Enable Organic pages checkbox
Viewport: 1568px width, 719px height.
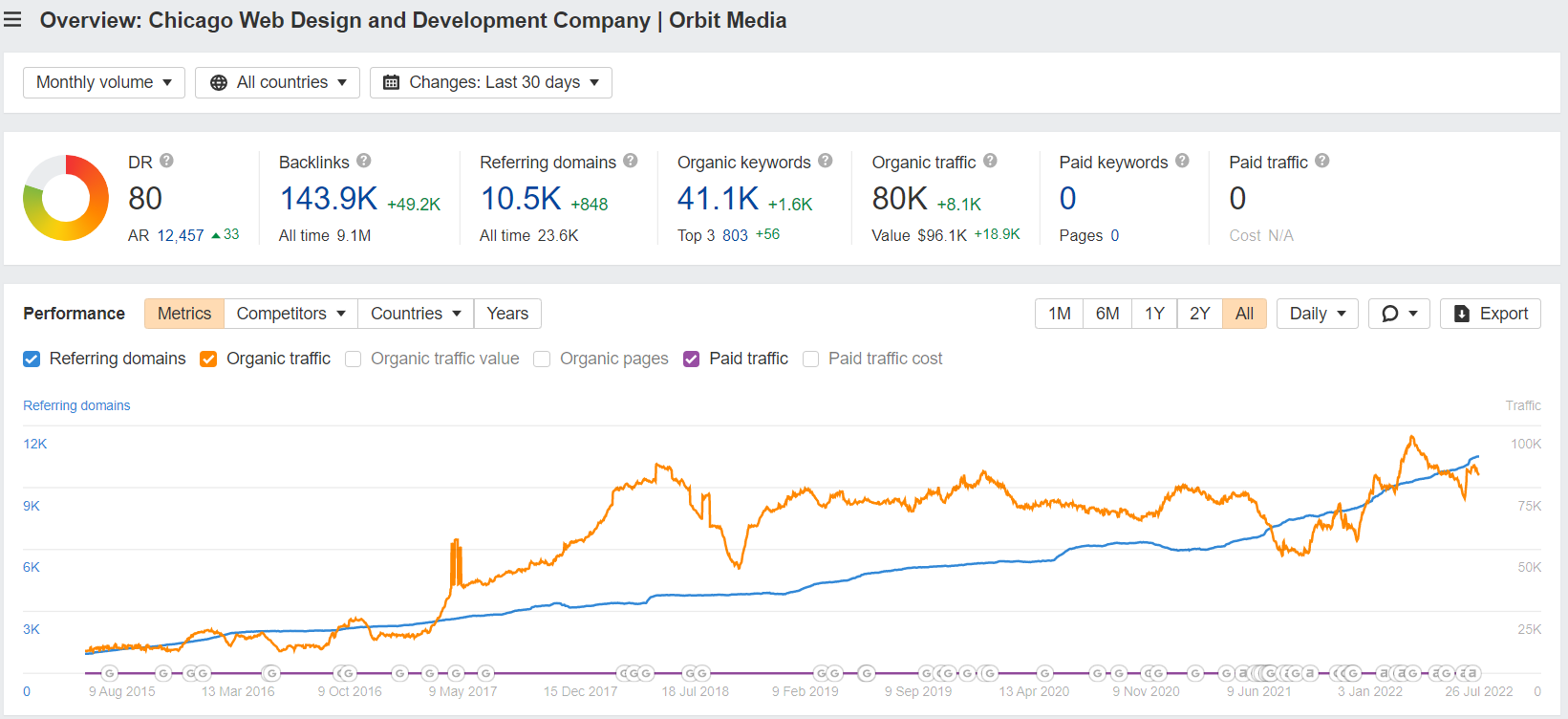[x=542, y=359]
